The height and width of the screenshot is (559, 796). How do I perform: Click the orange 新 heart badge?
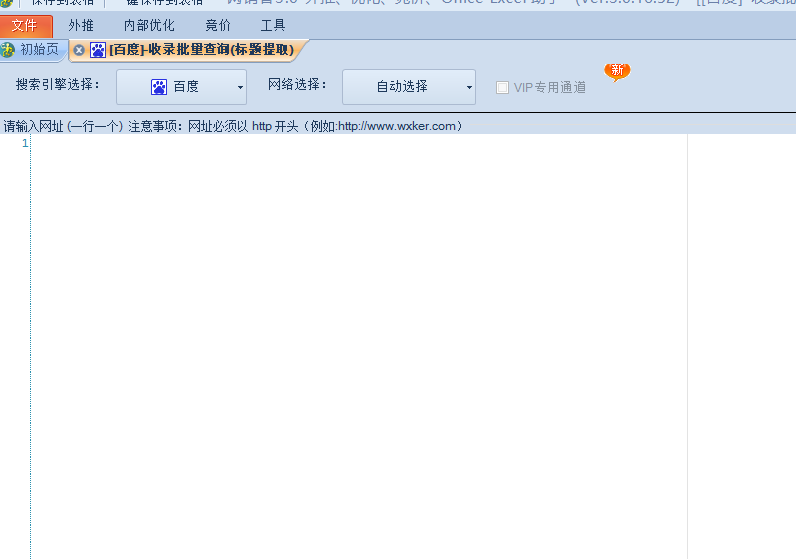617,72
